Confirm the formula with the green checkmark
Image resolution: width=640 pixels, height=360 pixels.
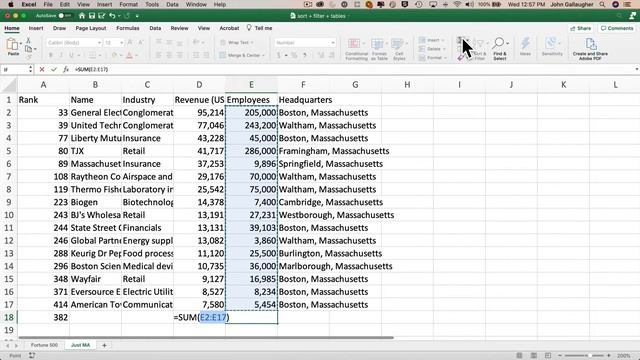[x=53, y=70]
